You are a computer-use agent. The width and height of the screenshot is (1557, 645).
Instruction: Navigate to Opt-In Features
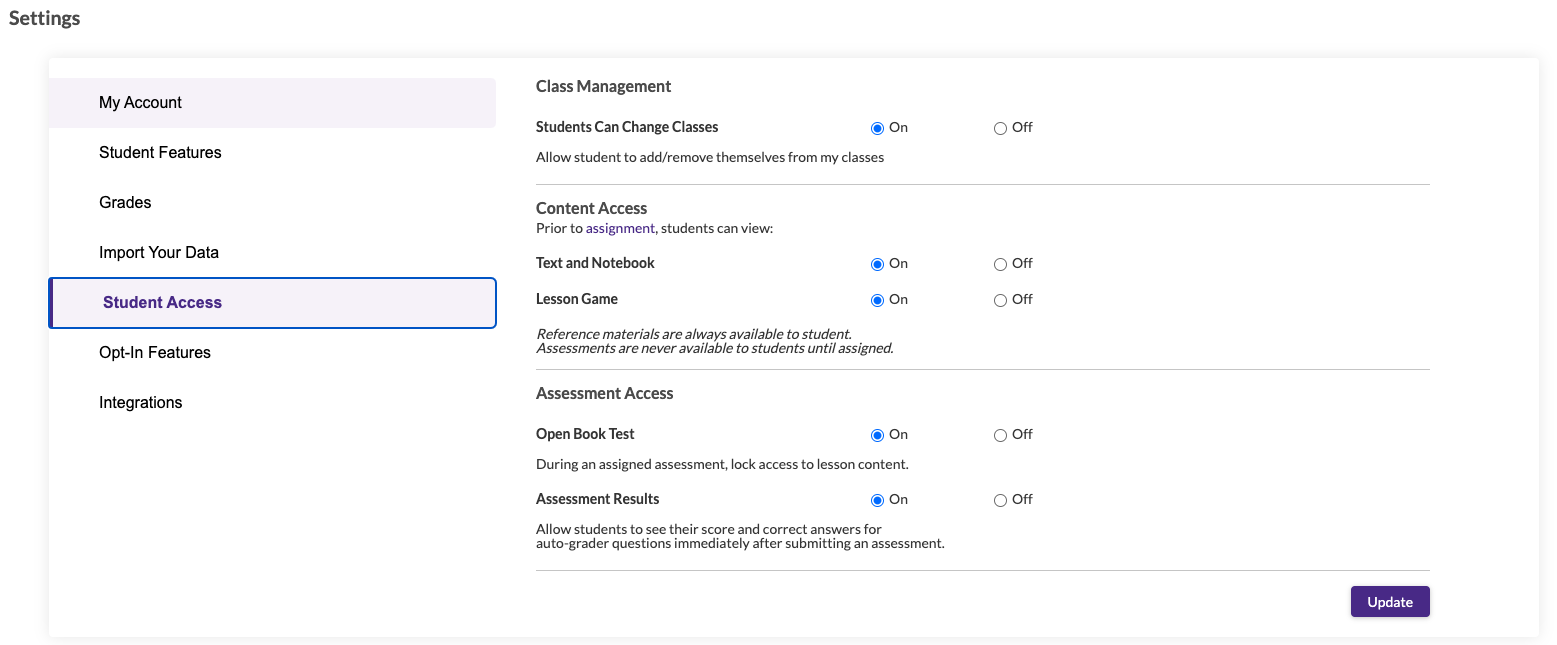click(155, 352)
